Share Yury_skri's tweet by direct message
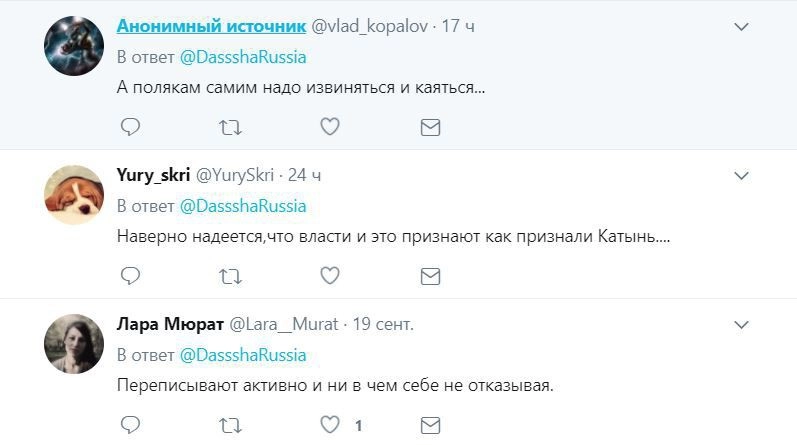 tap(430, 275)
